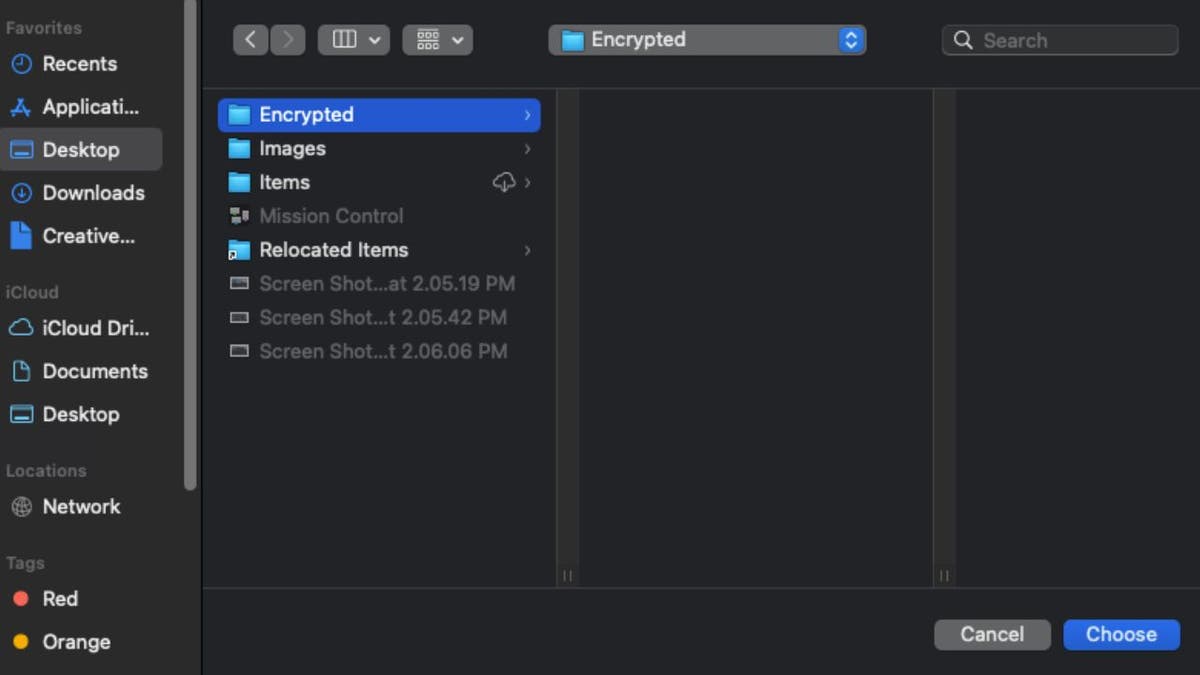The height and width of the screenshot is (675, 1200).
Task: Open Applications from sidebar favorites
Action: [x=88, y=107]
